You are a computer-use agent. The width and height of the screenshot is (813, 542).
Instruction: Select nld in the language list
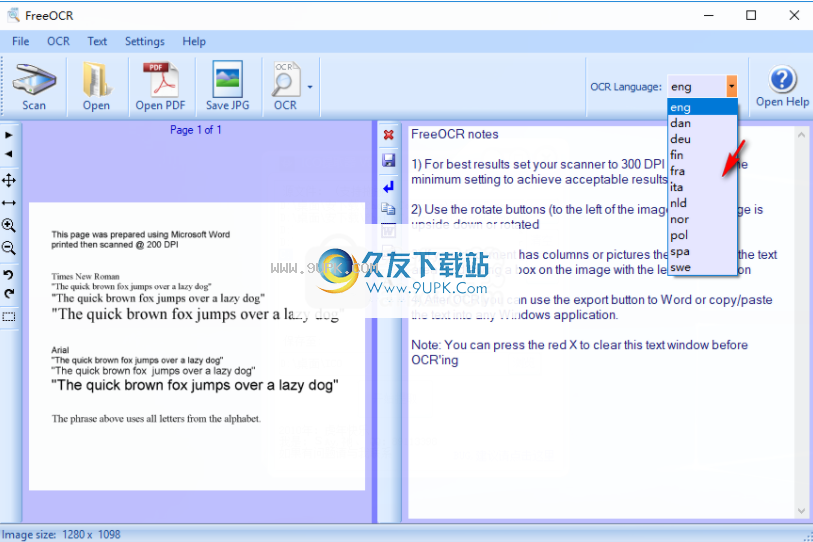click(702, 203)
